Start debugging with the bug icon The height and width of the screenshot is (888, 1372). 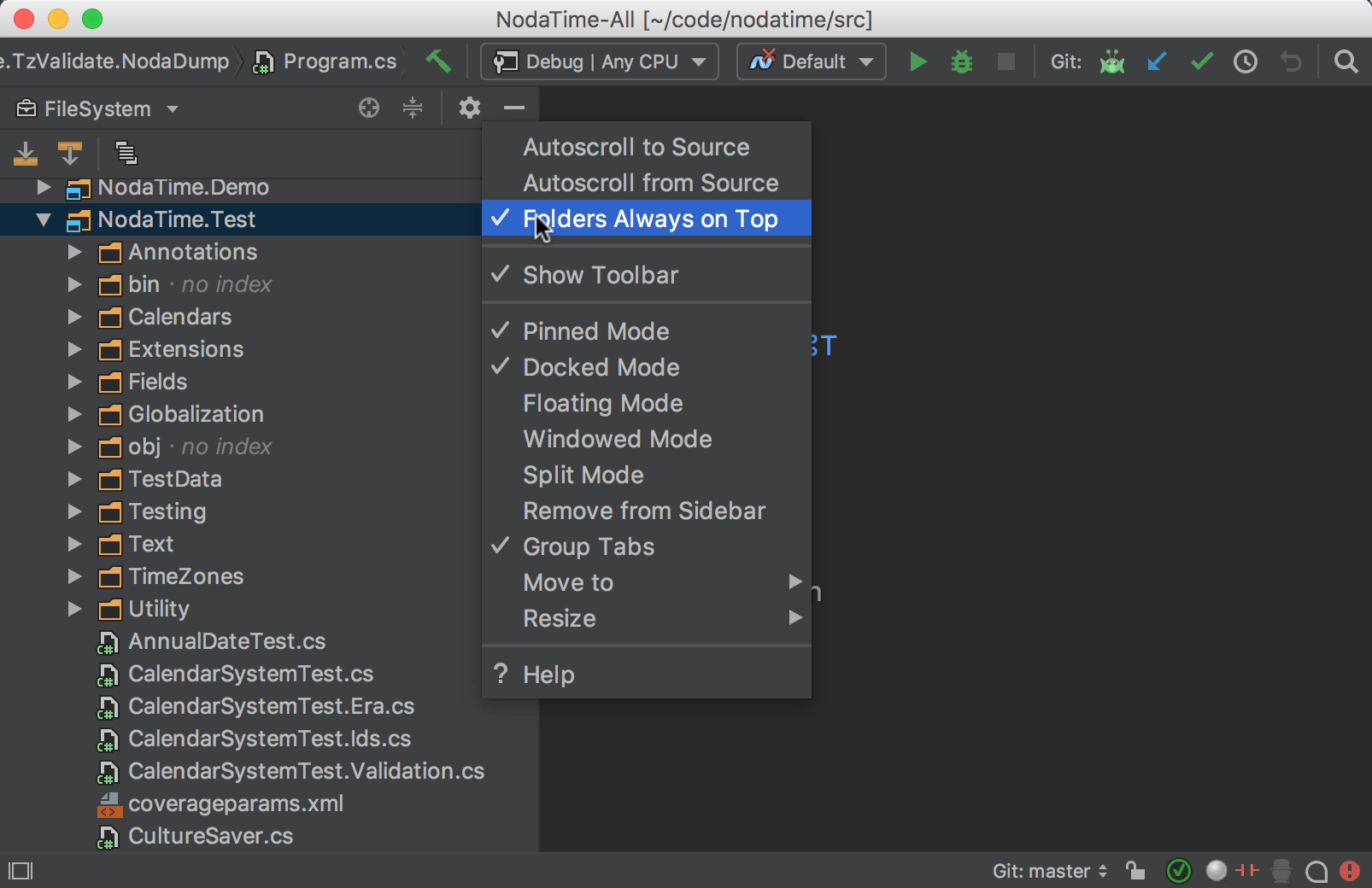pos(962,61)
